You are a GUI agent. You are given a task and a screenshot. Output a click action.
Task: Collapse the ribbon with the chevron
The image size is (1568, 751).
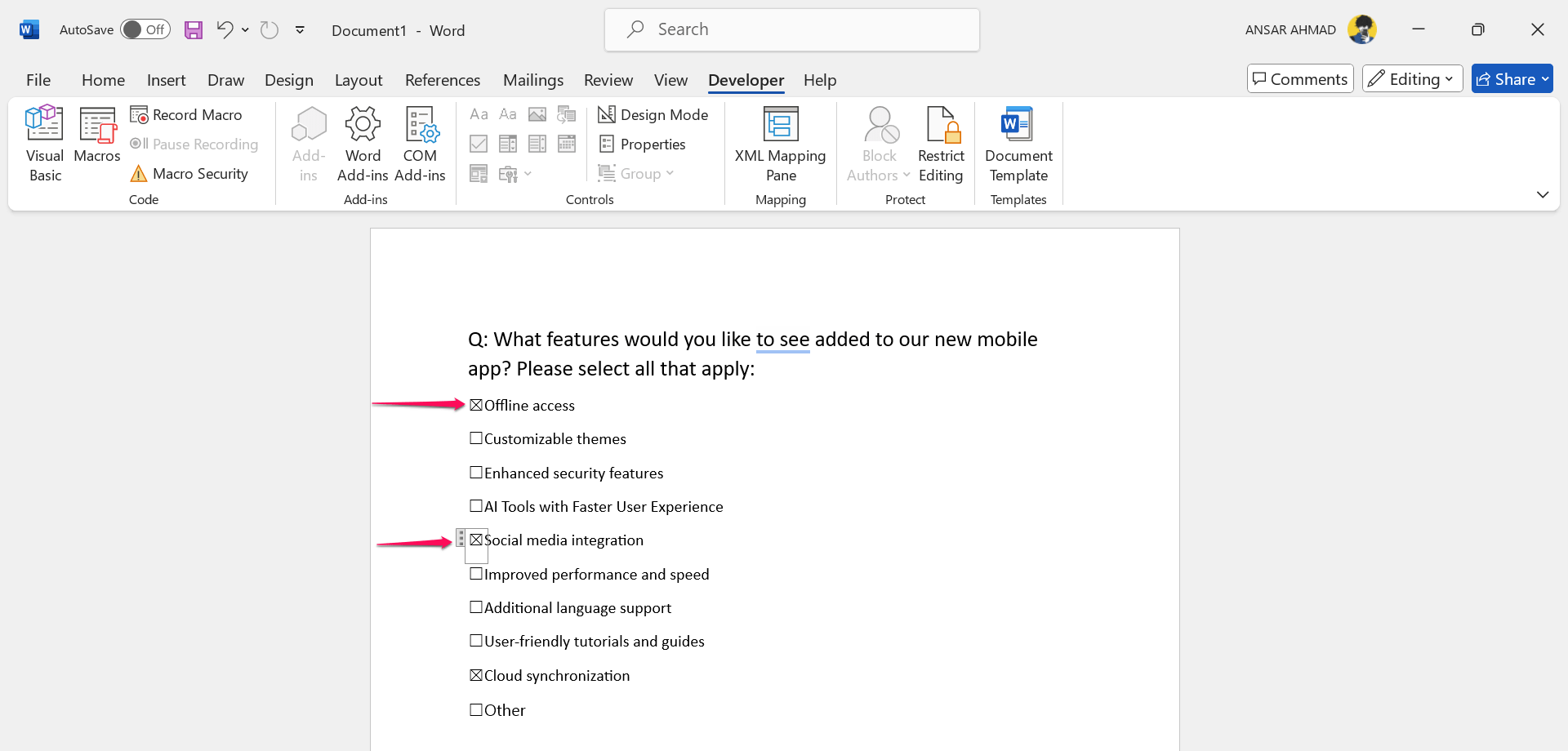coord(1542,194)
